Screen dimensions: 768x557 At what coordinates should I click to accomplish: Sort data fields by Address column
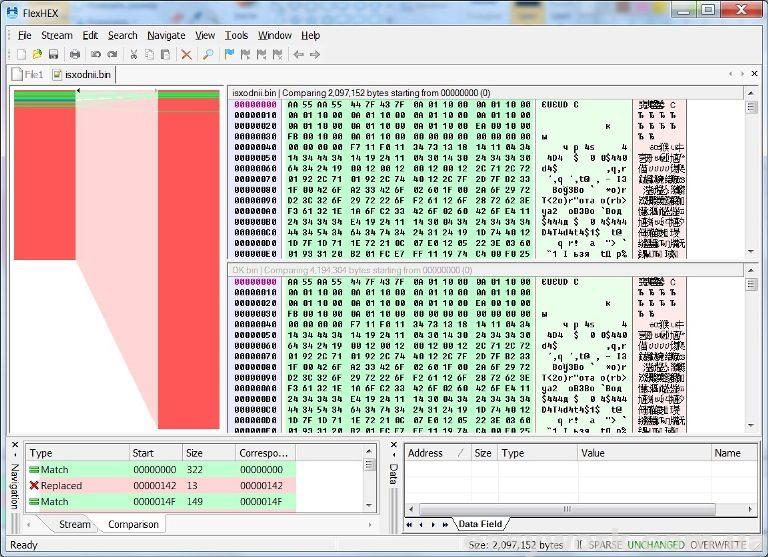437,453
